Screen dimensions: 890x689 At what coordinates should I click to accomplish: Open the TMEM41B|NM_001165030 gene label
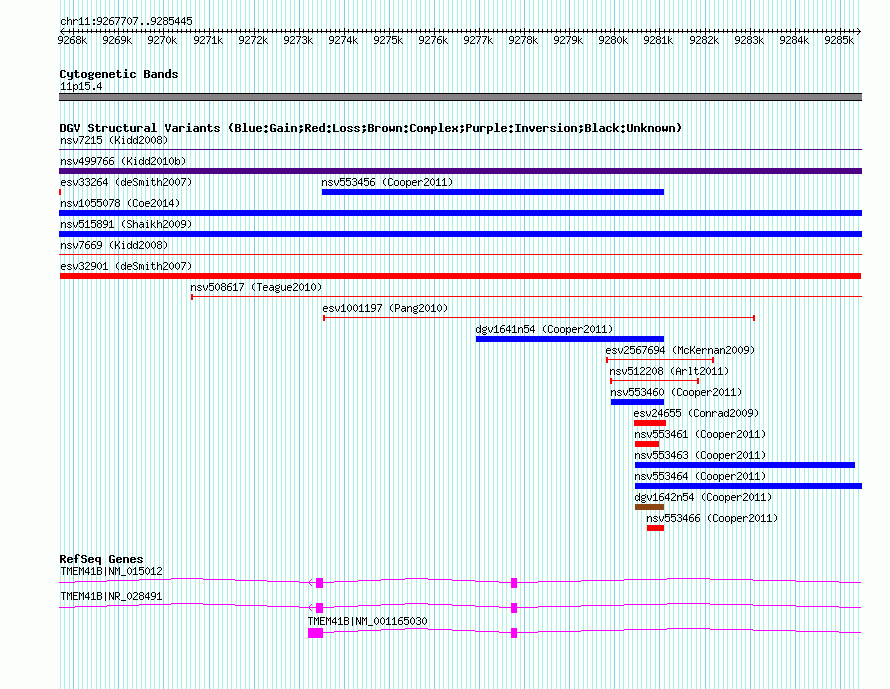click(x=368, y=621)
